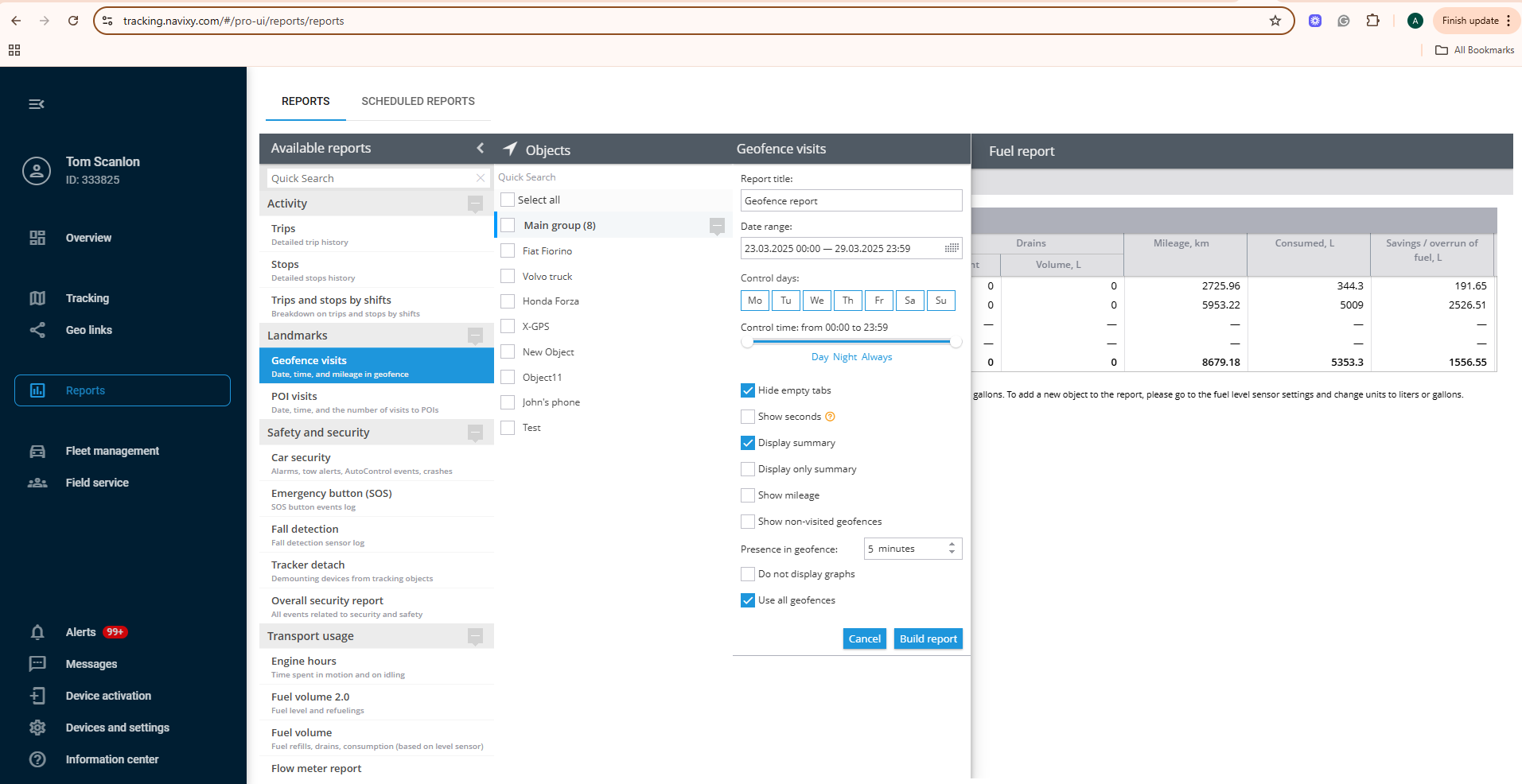Collapse the Available reports panel
1522x784 pixels.
[480, 148]
